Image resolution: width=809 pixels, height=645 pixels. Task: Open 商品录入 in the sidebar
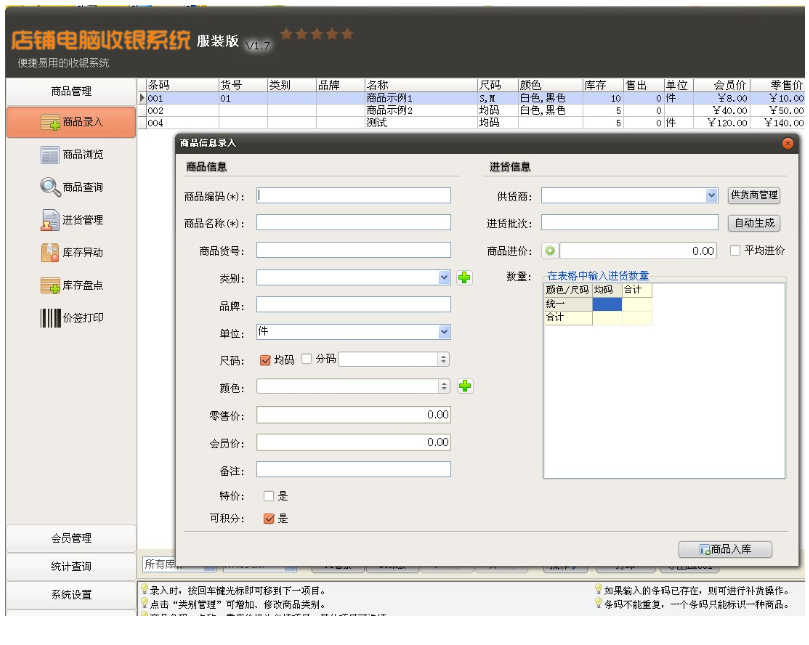click(71, 122)
